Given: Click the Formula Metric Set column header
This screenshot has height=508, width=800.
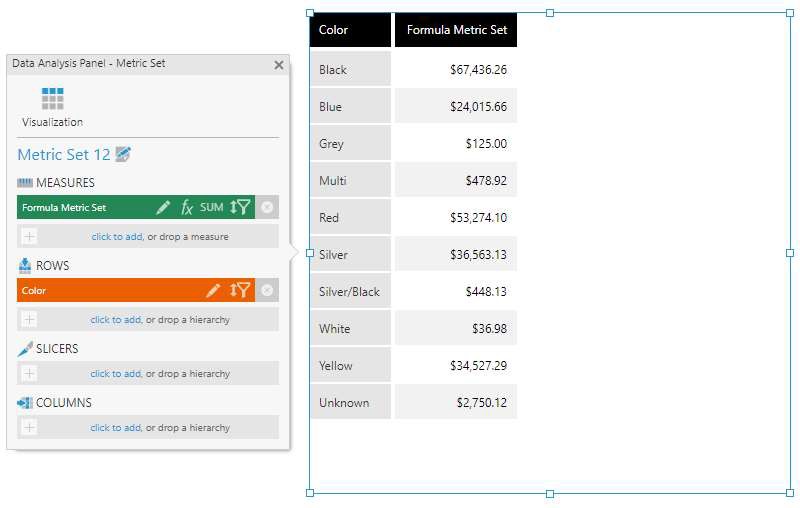Looking at the screenshot, I should pyautogui.click(x=456, y=30).
